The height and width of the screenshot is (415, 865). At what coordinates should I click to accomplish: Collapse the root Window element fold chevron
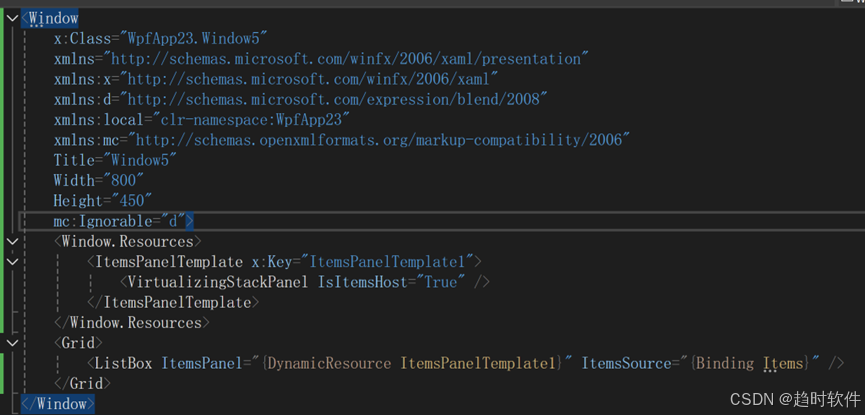coord(11,18)
